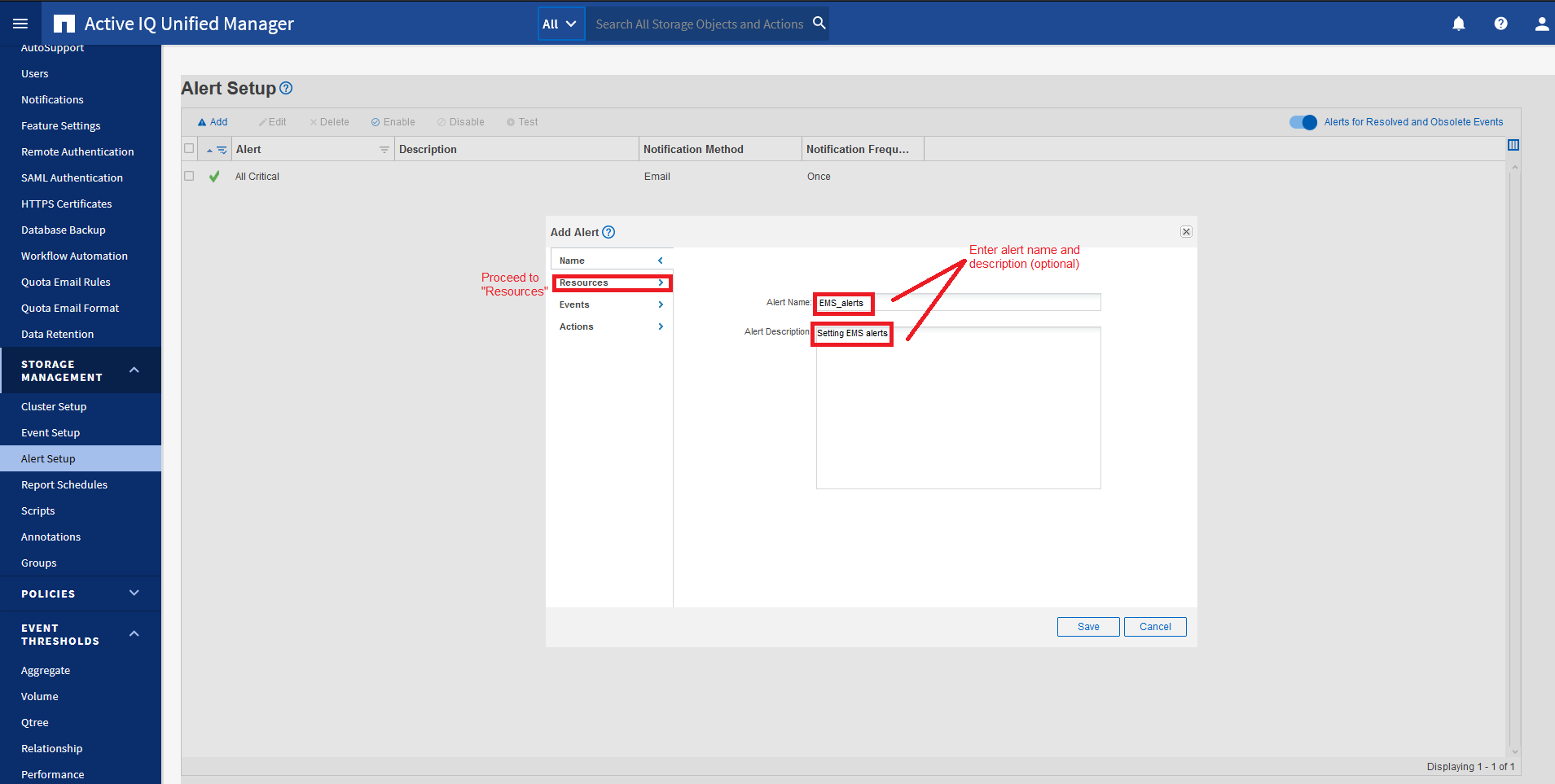Click Cancel in Add Alert dialog

(1155, 627)
